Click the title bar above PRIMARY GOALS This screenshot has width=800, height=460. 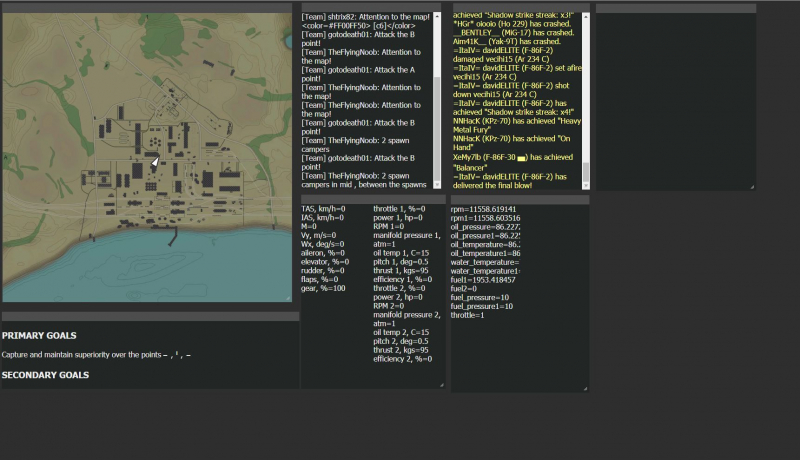(x=150, y=317)
